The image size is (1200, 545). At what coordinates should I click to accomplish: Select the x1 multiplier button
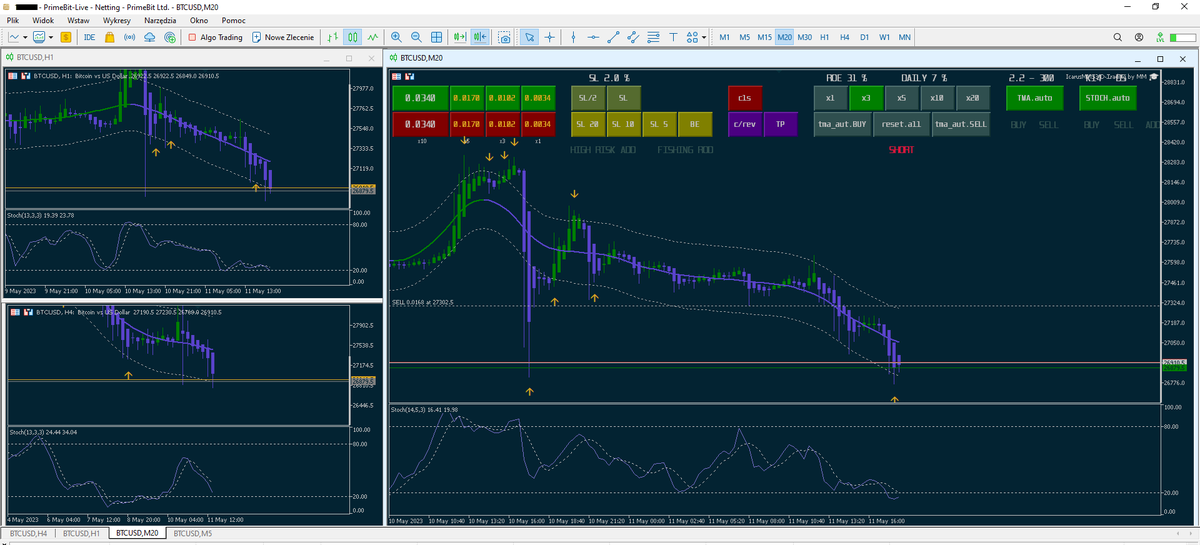[x=830, y=98]
